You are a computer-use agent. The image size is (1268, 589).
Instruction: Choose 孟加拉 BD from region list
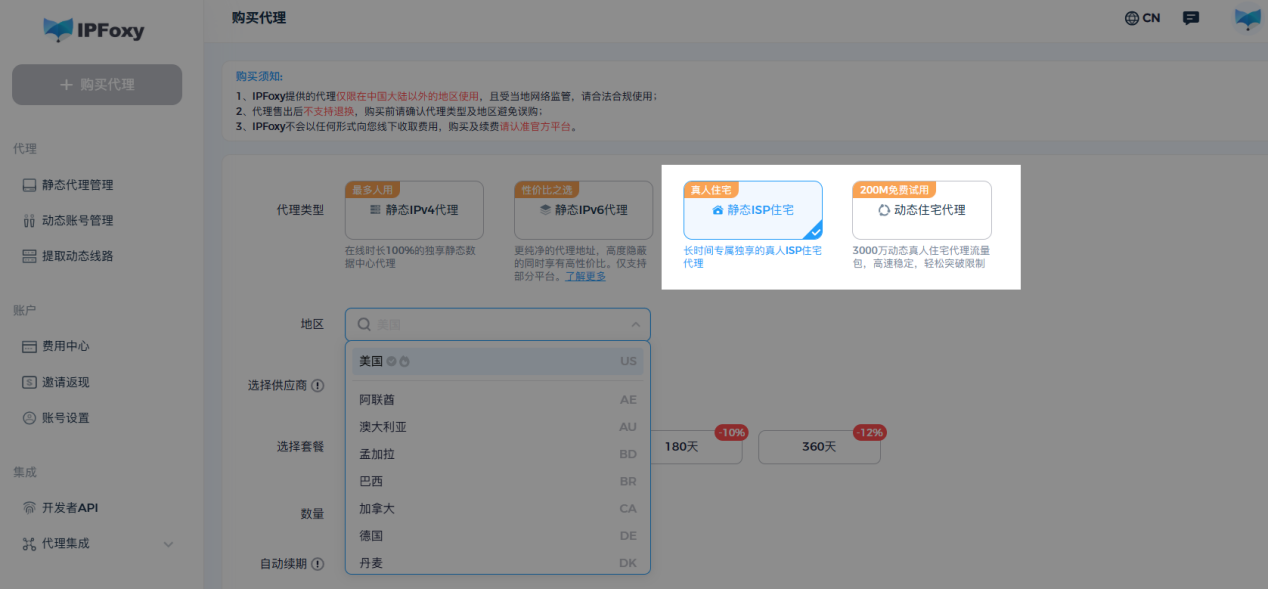pyautogui.click(x=498, y=454)
